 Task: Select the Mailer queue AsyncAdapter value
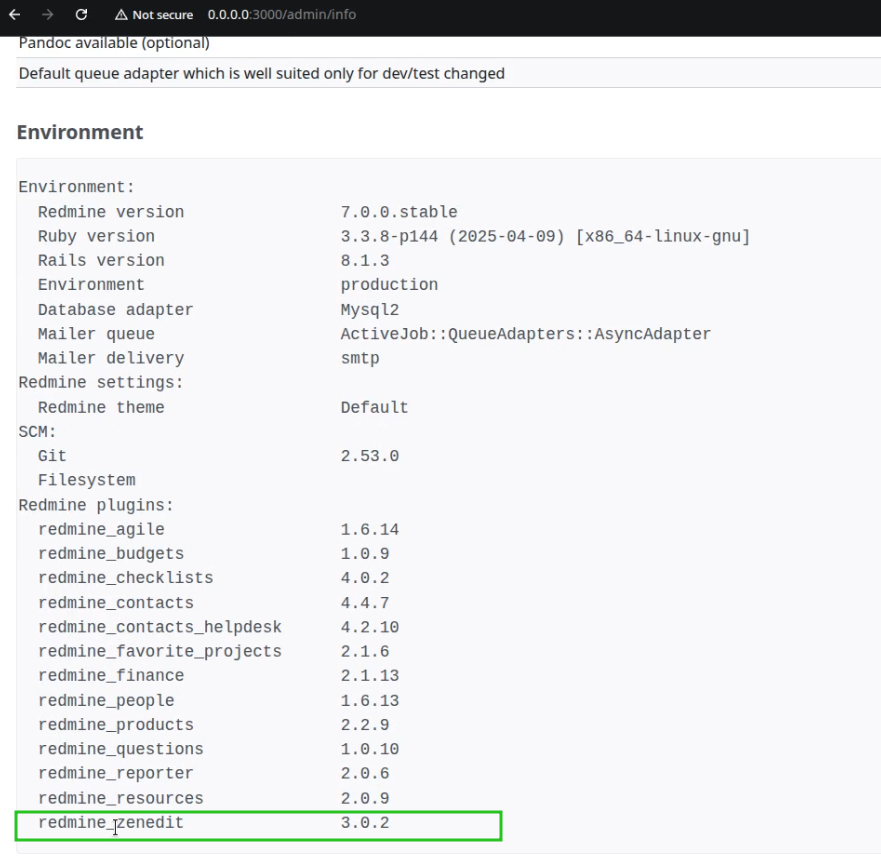[x=525, y=334]
